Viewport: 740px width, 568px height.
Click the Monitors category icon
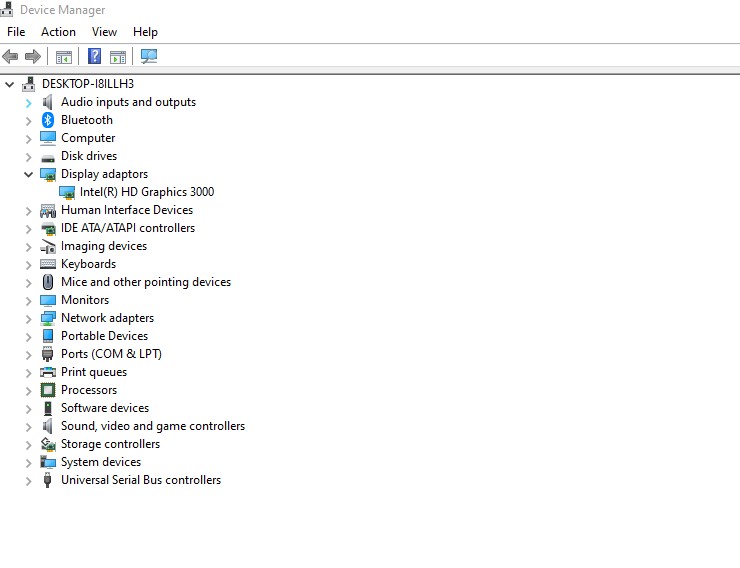click(48, 300)
